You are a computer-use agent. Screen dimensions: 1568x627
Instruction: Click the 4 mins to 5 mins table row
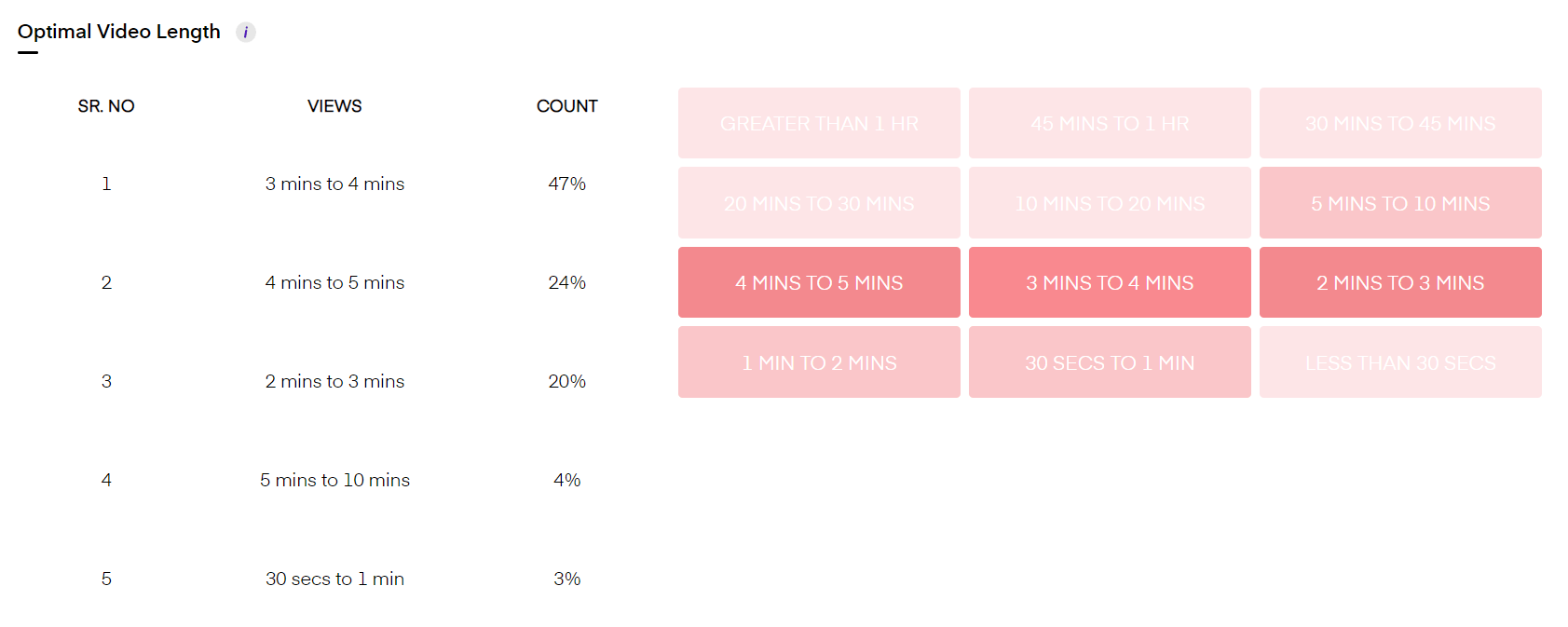[x=334, y=282]
